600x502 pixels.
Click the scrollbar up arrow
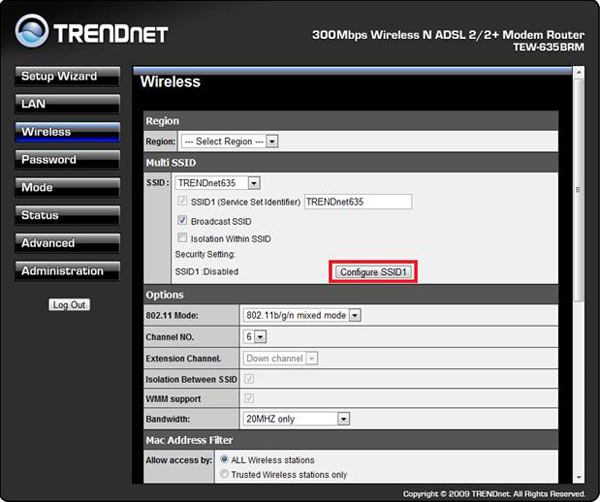[x=579, y=72]
